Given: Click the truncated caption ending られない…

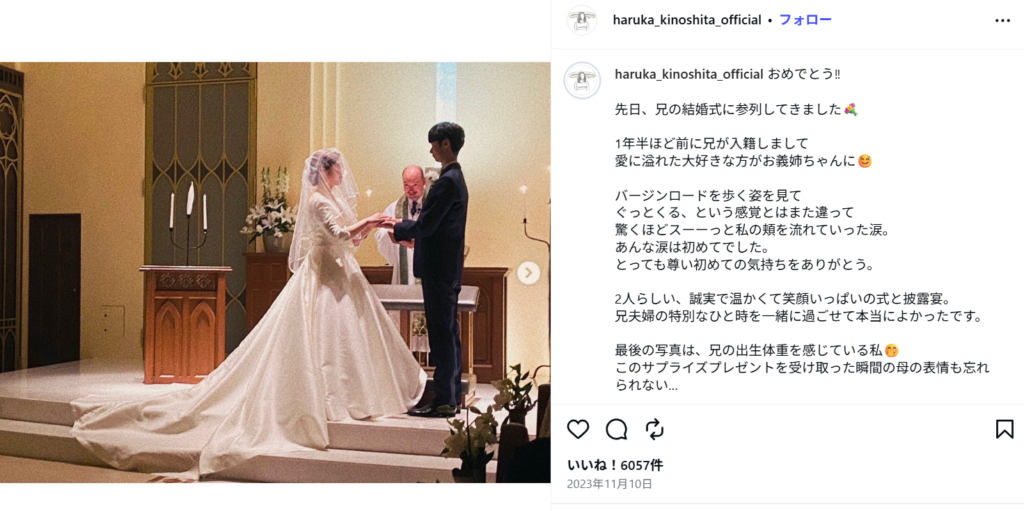Looking at the screenshot, I should click(647, 386).
